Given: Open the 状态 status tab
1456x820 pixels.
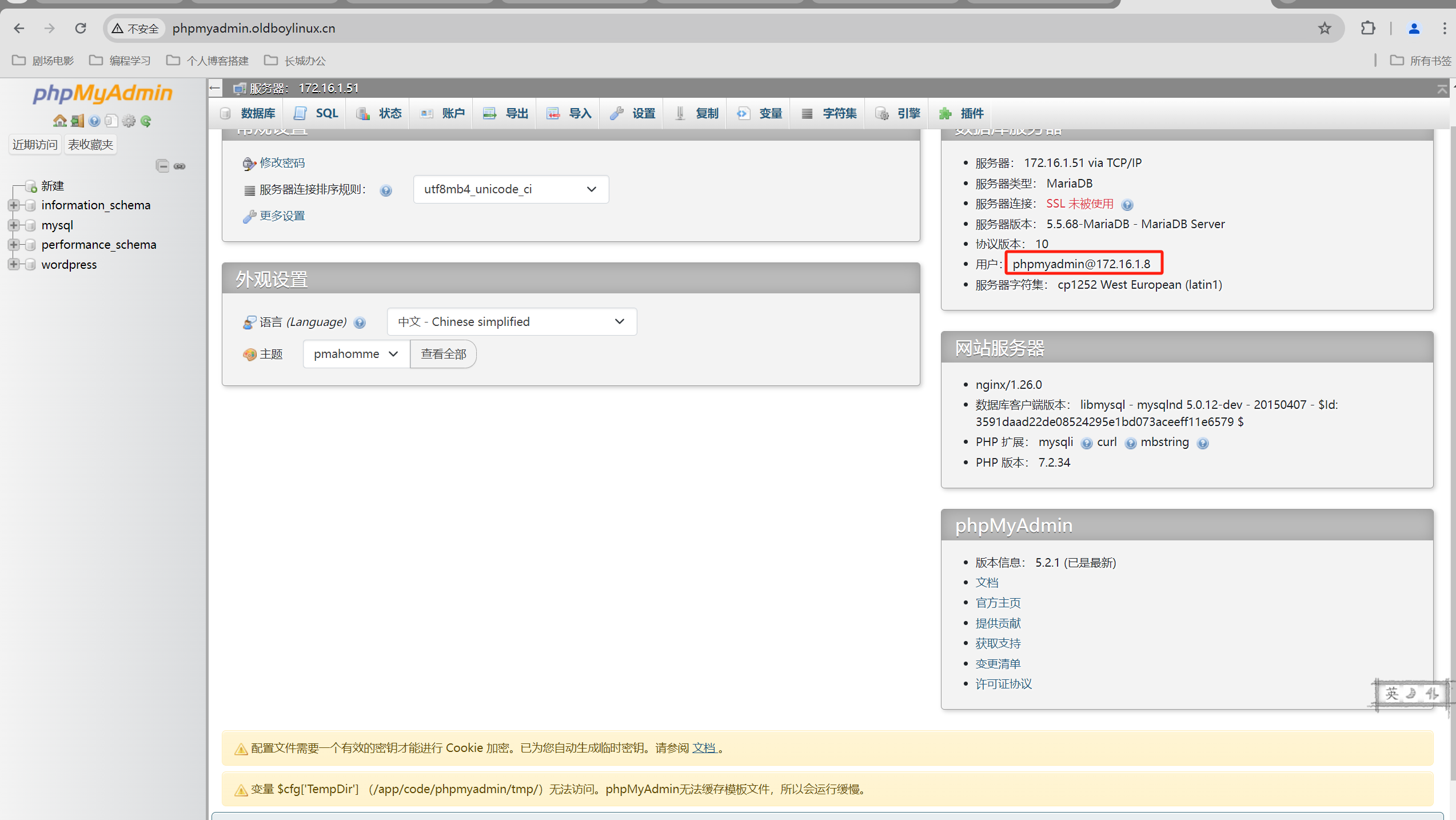Looking at the screenshot, I should coord(379,113).
